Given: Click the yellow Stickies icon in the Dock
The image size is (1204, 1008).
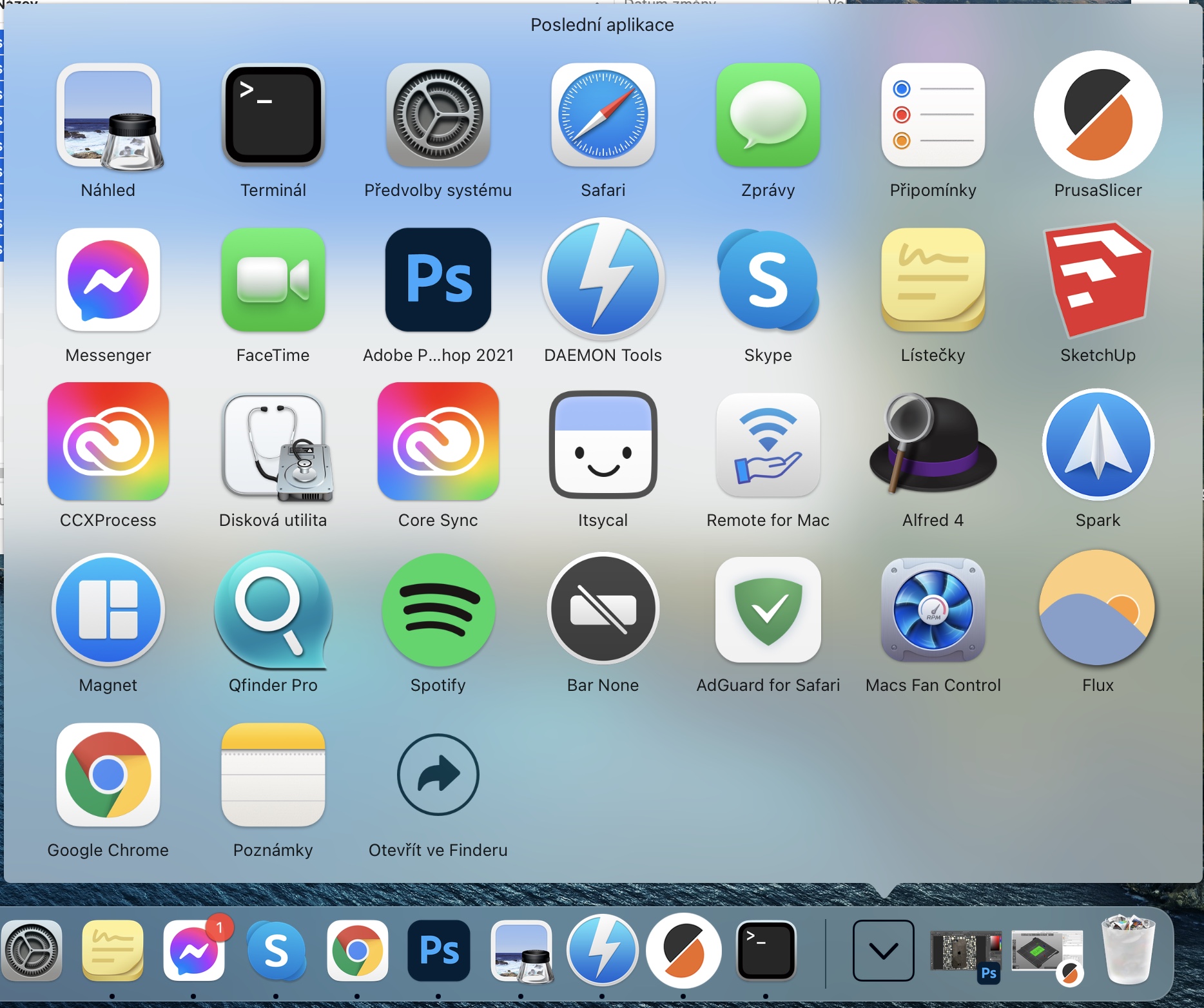Looking at the screenshot, I should (112, 951).
